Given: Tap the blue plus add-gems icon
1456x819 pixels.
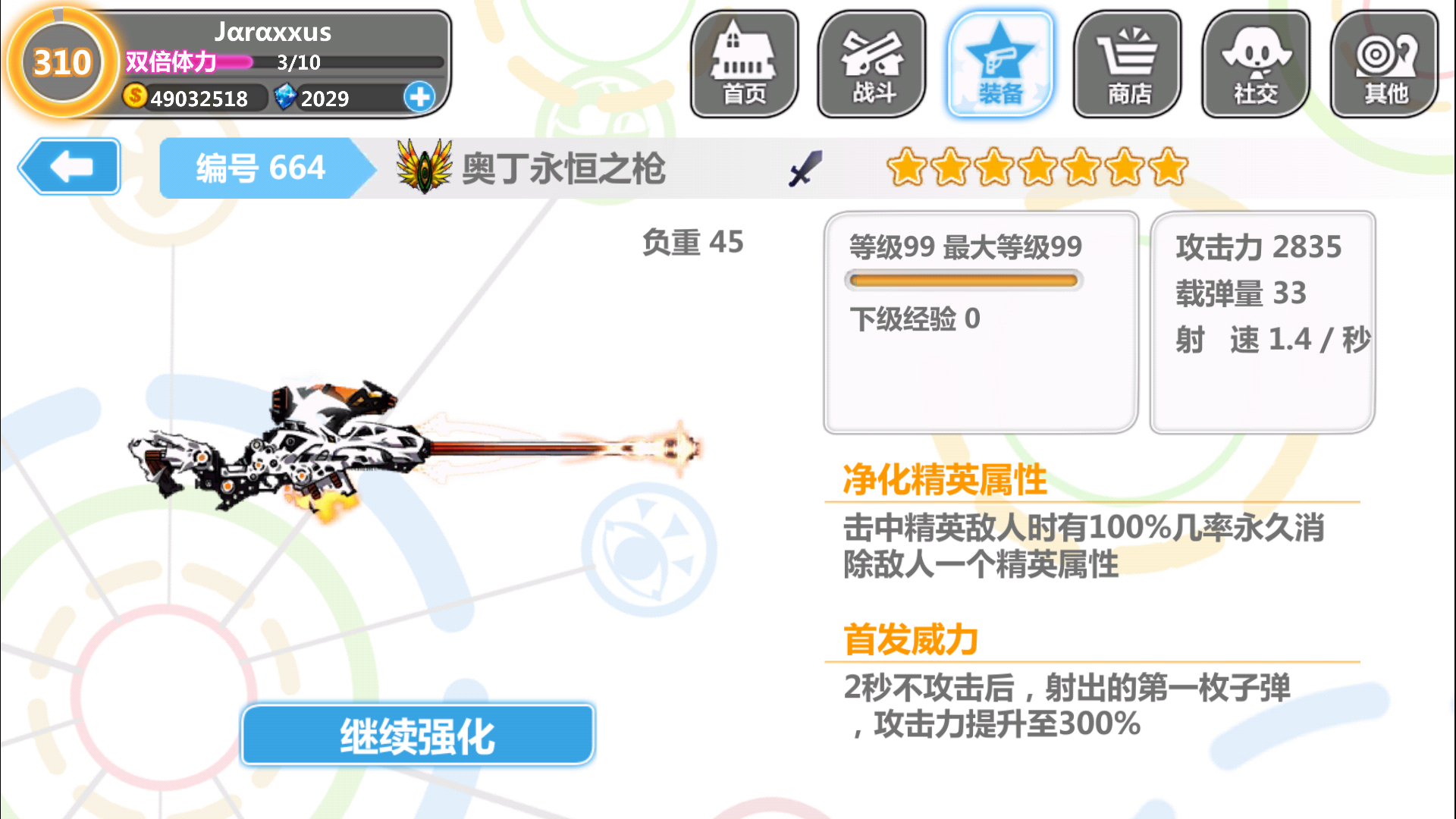Looking at the screenshot, I should (x=419, y=97).
